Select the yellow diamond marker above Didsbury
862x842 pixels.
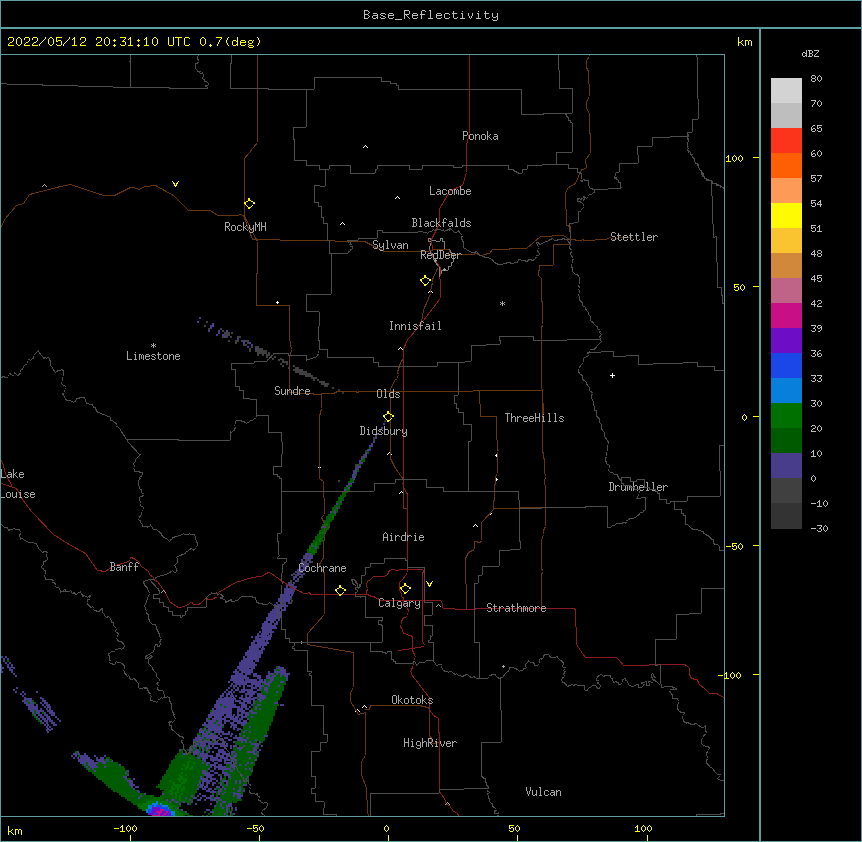pyautogui.click(x=388, y=417)
